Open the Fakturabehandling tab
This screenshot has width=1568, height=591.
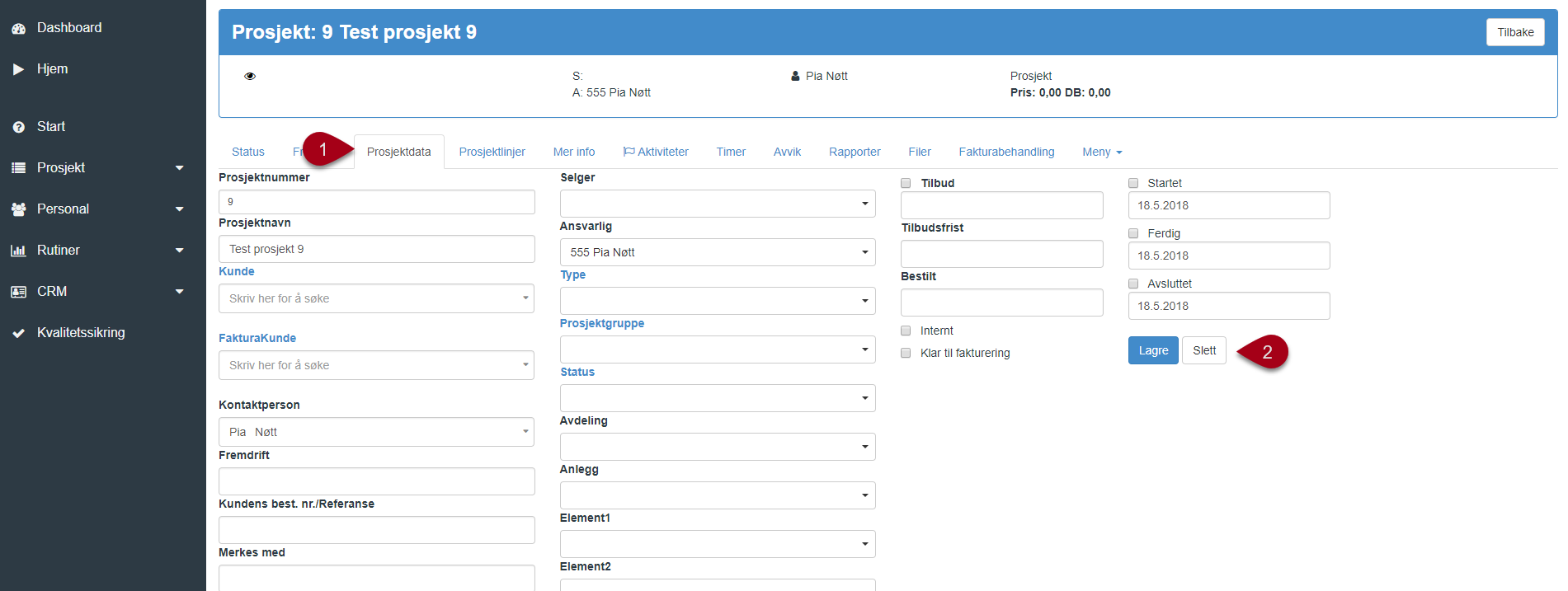(1006, 152)
